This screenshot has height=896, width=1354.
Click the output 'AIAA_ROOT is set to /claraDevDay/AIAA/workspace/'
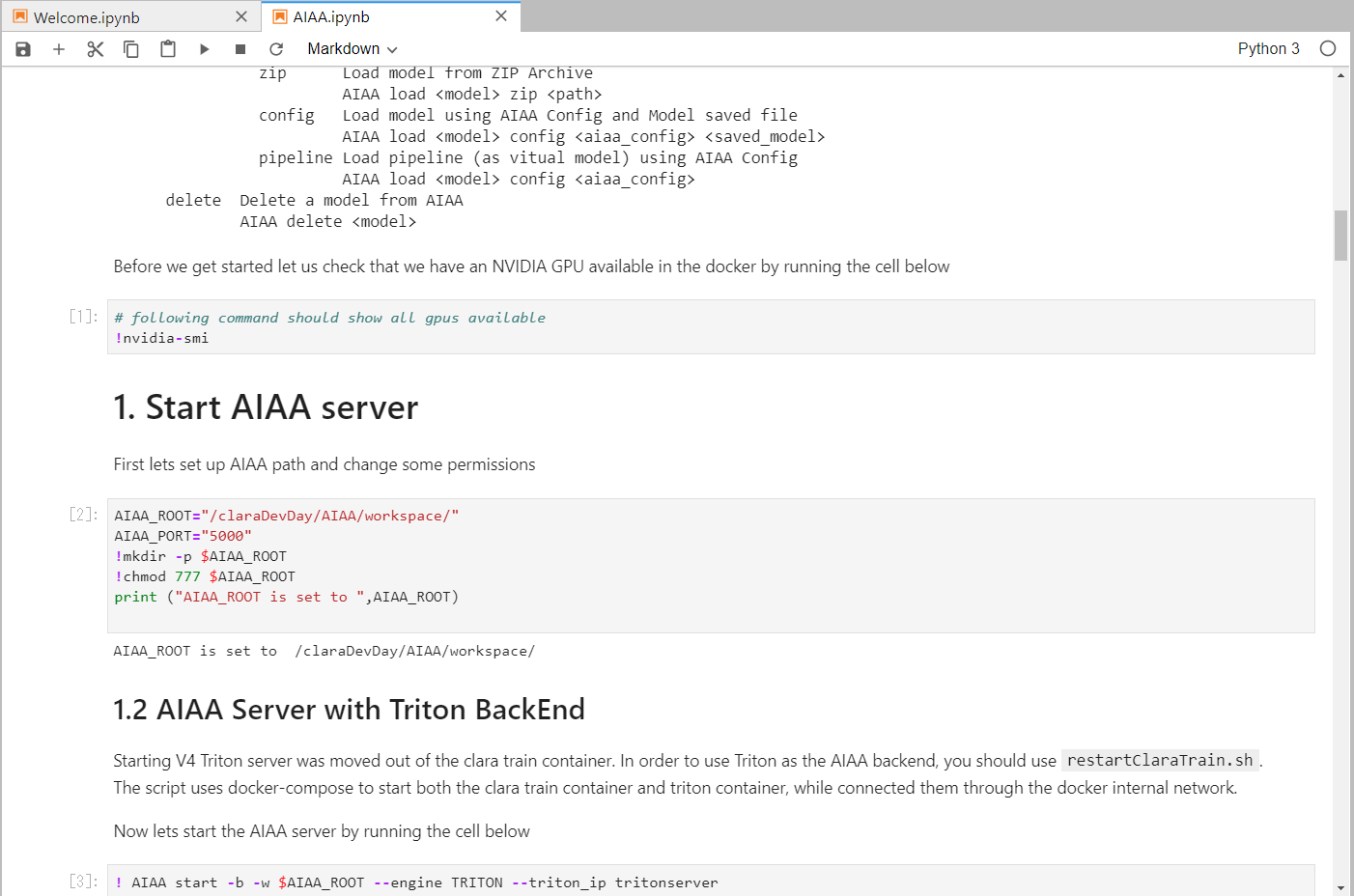pos(324,651)
